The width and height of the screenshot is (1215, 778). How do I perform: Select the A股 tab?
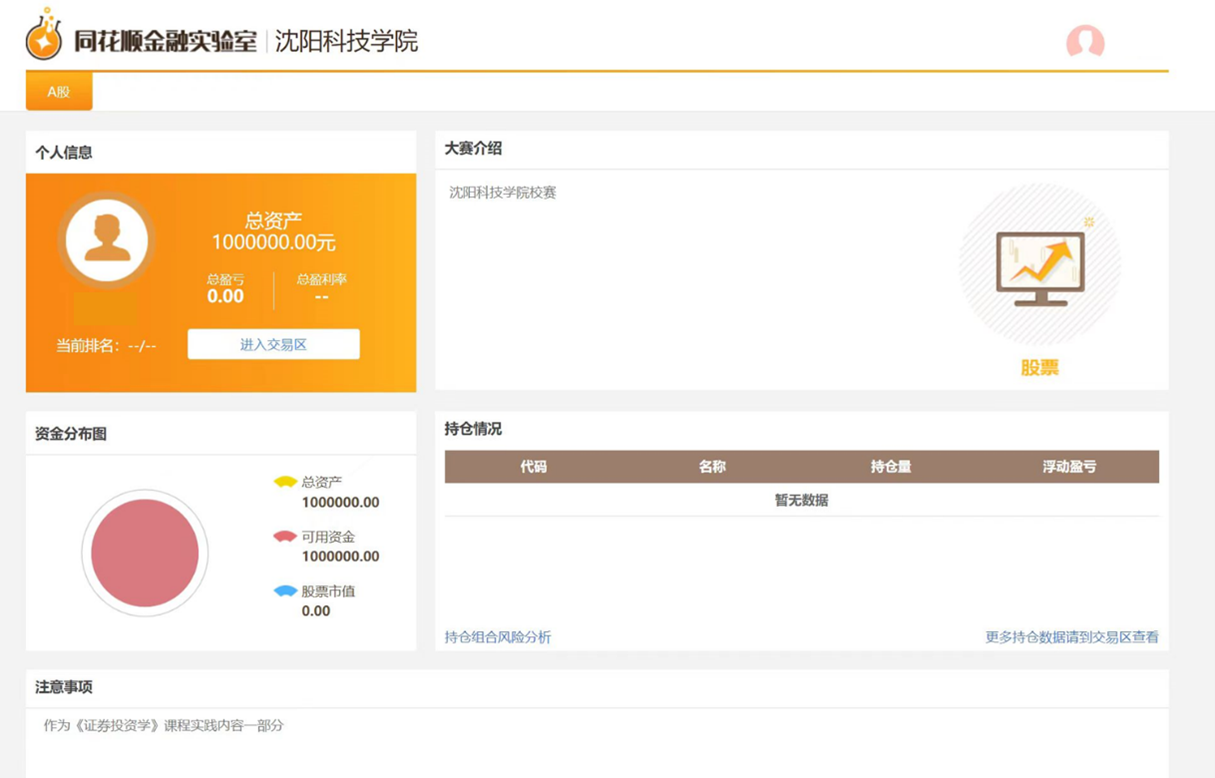[x=59, y=91]
